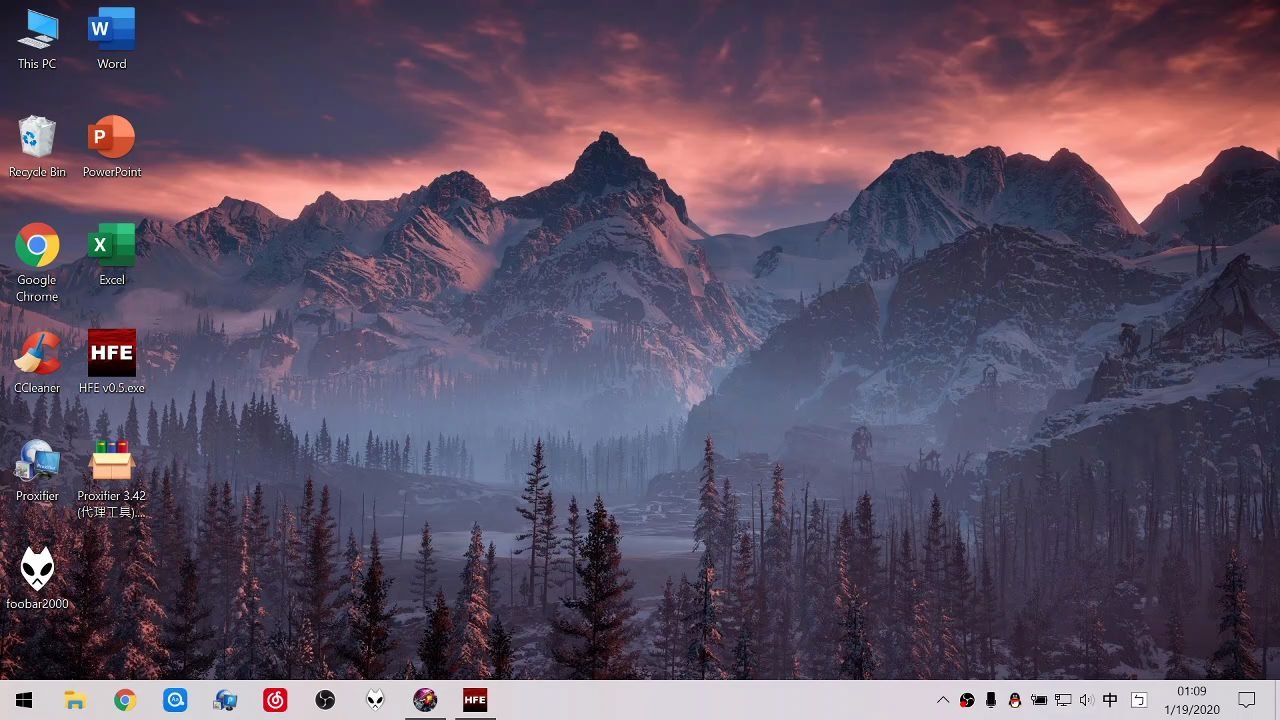Select the PowerPoint desktop shortcut
The height and width of the screenshot is (720, 1280).
111,148
